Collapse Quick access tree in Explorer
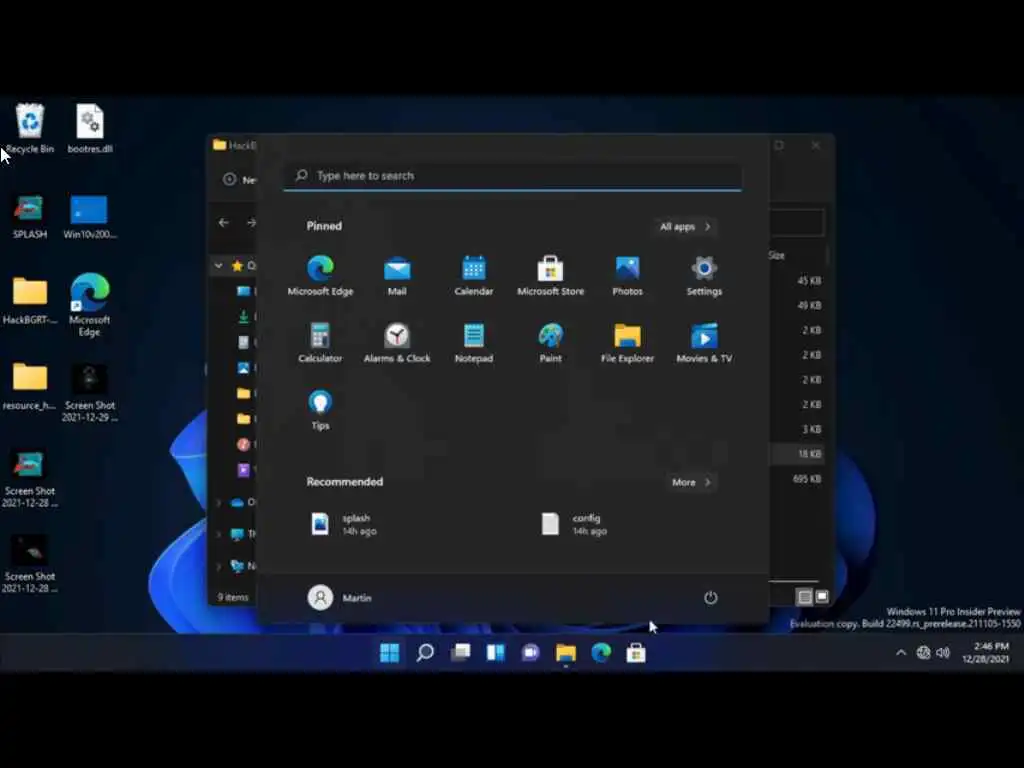This screenshot has width=1024, height=768. click(x=219, y=266)
